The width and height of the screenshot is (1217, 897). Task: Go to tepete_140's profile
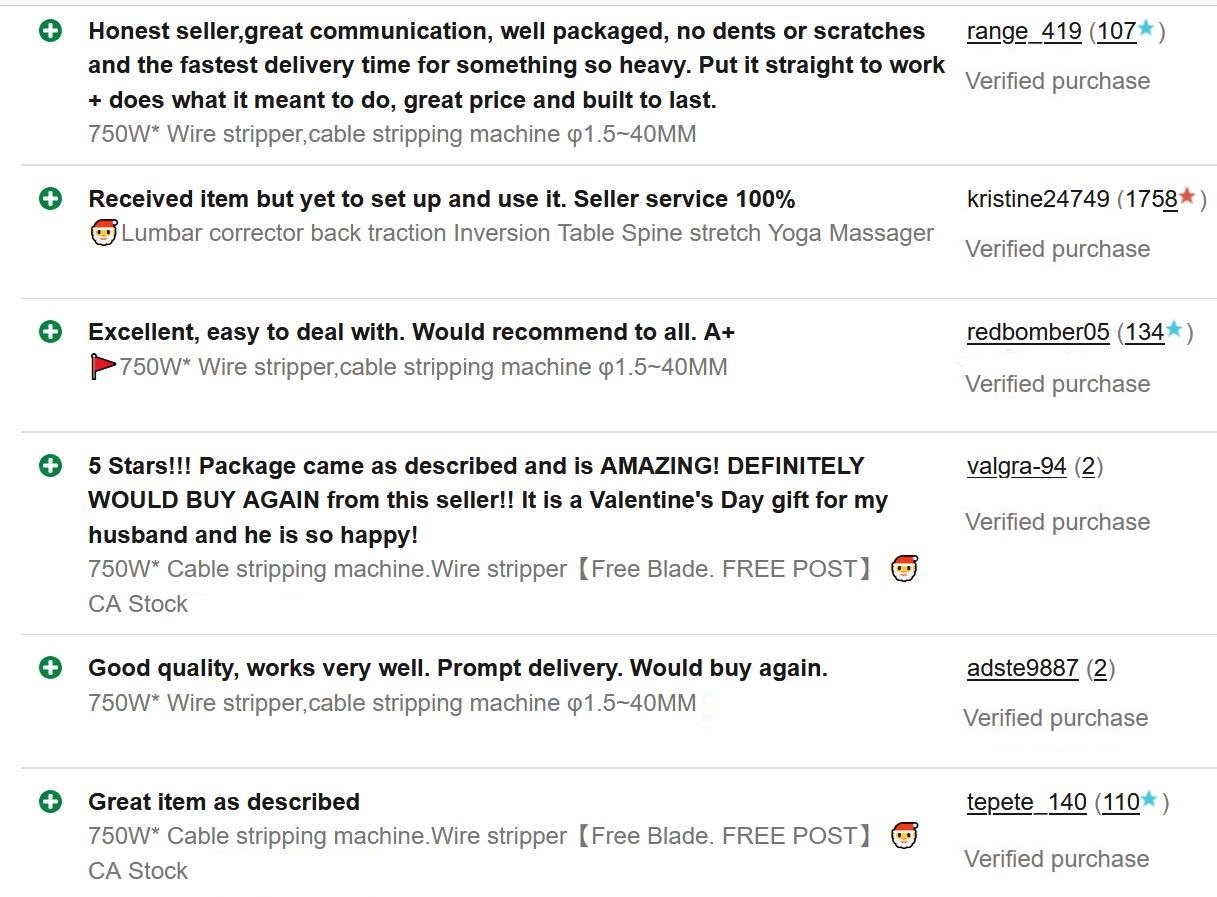pos(1026,803)
